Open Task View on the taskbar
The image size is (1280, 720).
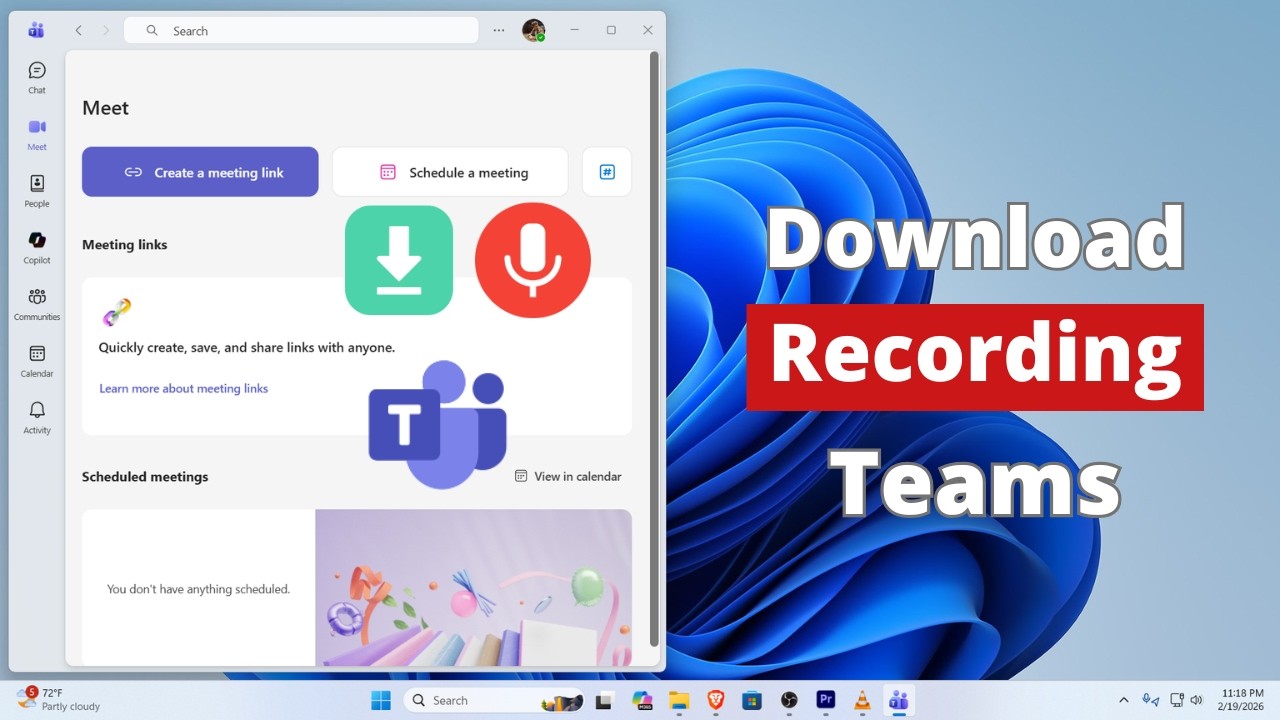[604, 700]
